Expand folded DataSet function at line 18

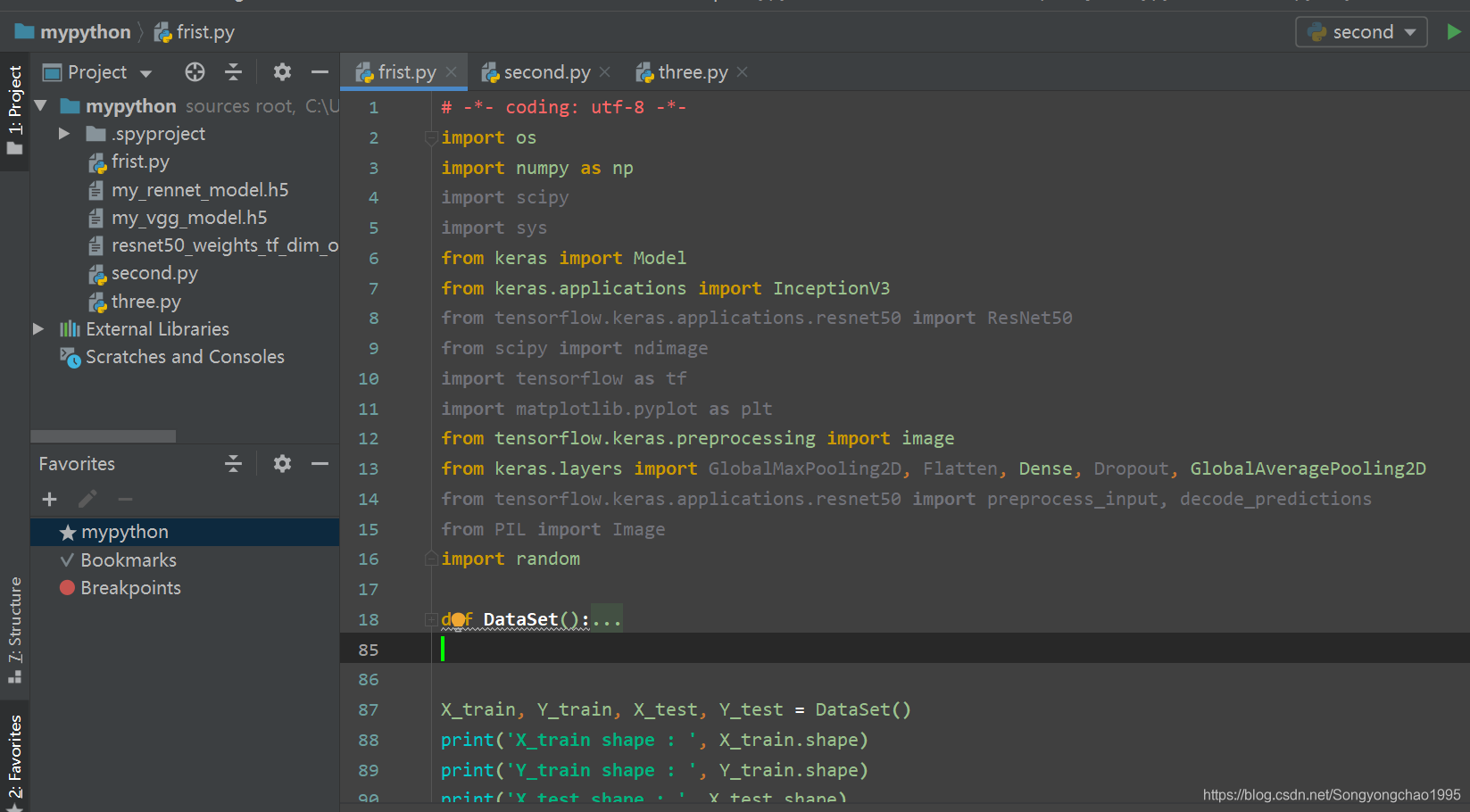click(432, 619)
